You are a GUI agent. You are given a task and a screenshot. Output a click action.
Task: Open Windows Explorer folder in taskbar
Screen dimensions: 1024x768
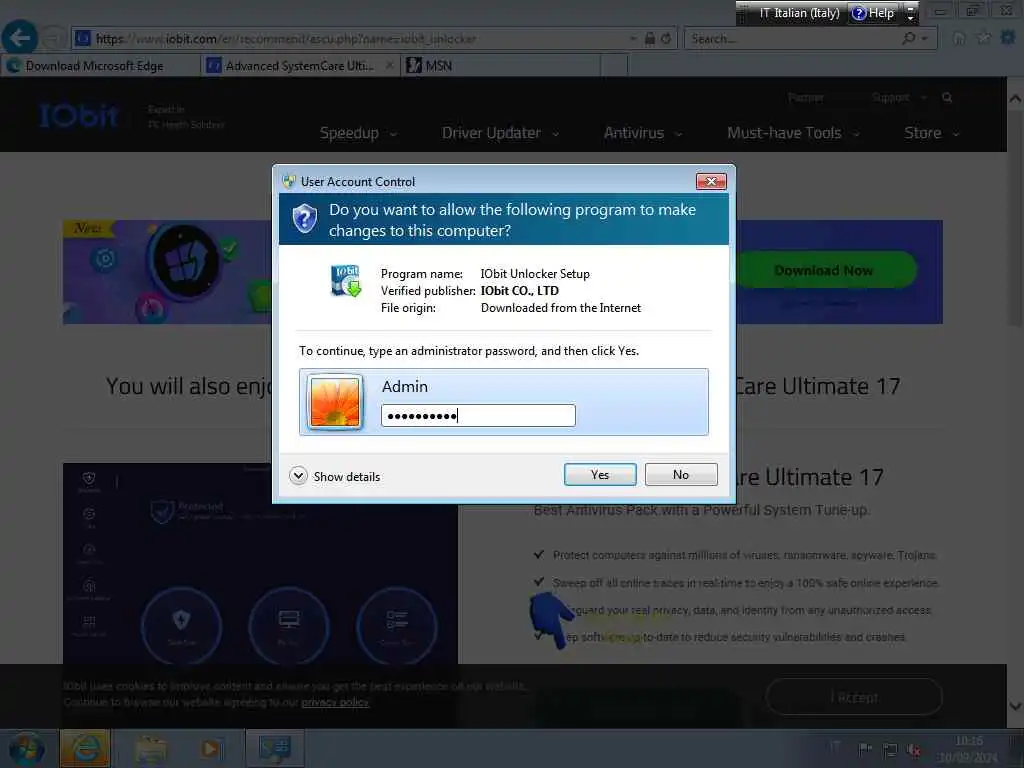[x=150, y=749]
